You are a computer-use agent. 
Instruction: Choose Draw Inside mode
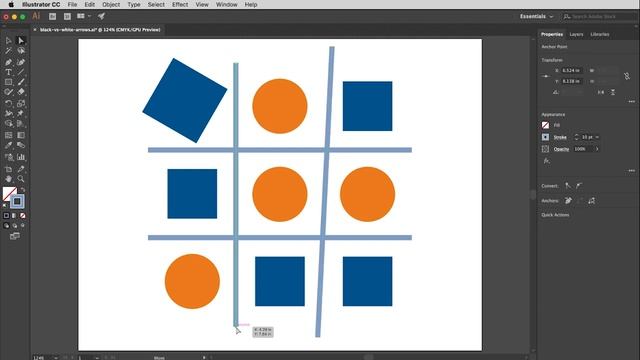(23, 225)
